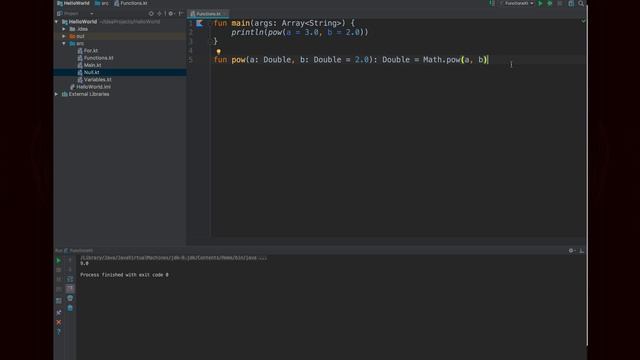
Task: Click the println call on line 2
Action: [x=248, y=32]
